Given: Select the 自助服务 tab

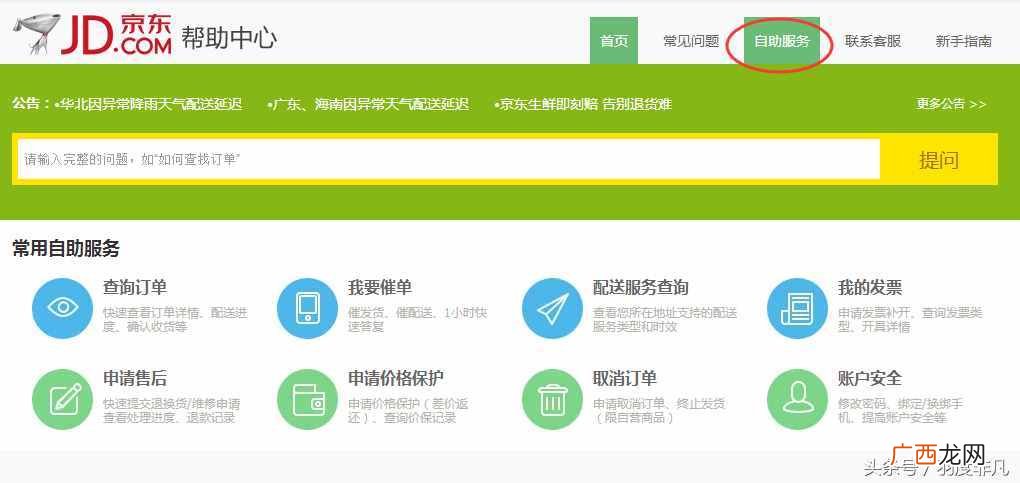Looking at the screenshot, I should click(782, 40).
